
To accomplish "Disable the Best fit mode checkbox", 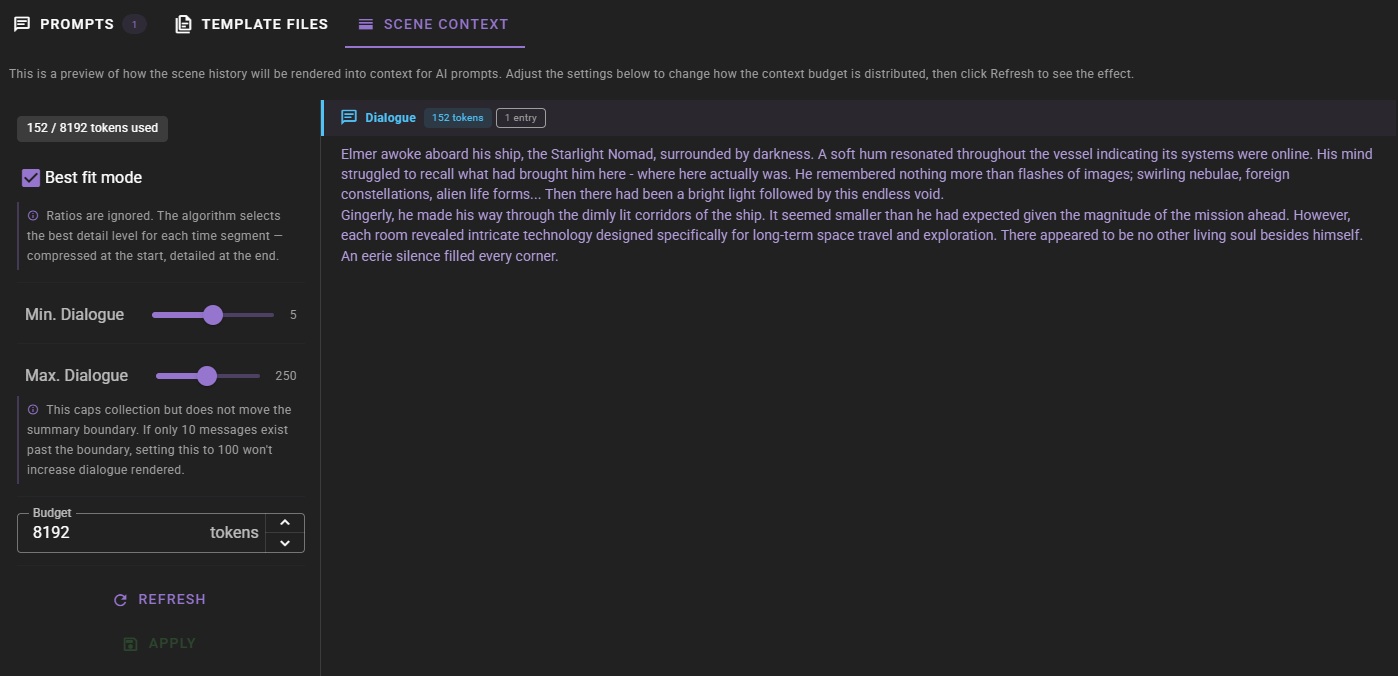I will pyautogui.click(x=31, y=178).
